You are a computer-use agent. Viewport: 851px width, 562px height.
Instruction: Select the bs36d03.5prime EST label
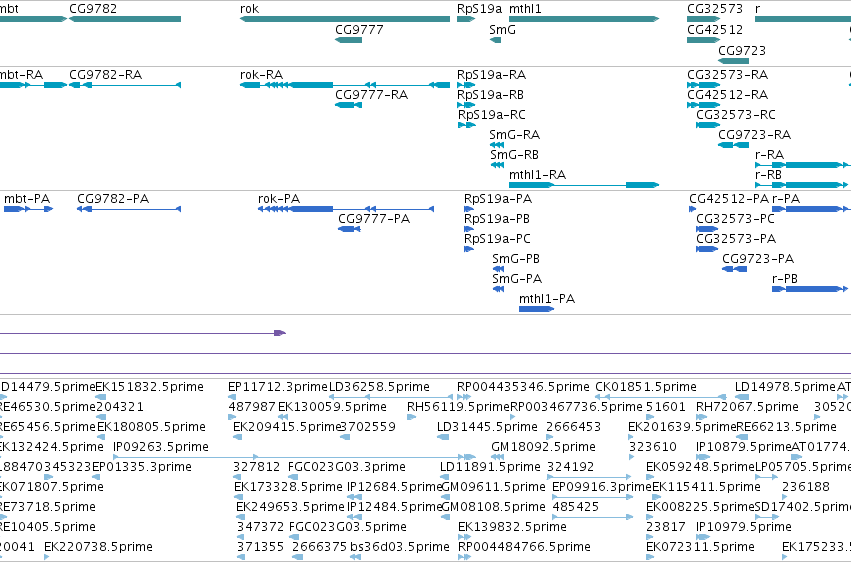pyautogui.click(x=399, y=547)
